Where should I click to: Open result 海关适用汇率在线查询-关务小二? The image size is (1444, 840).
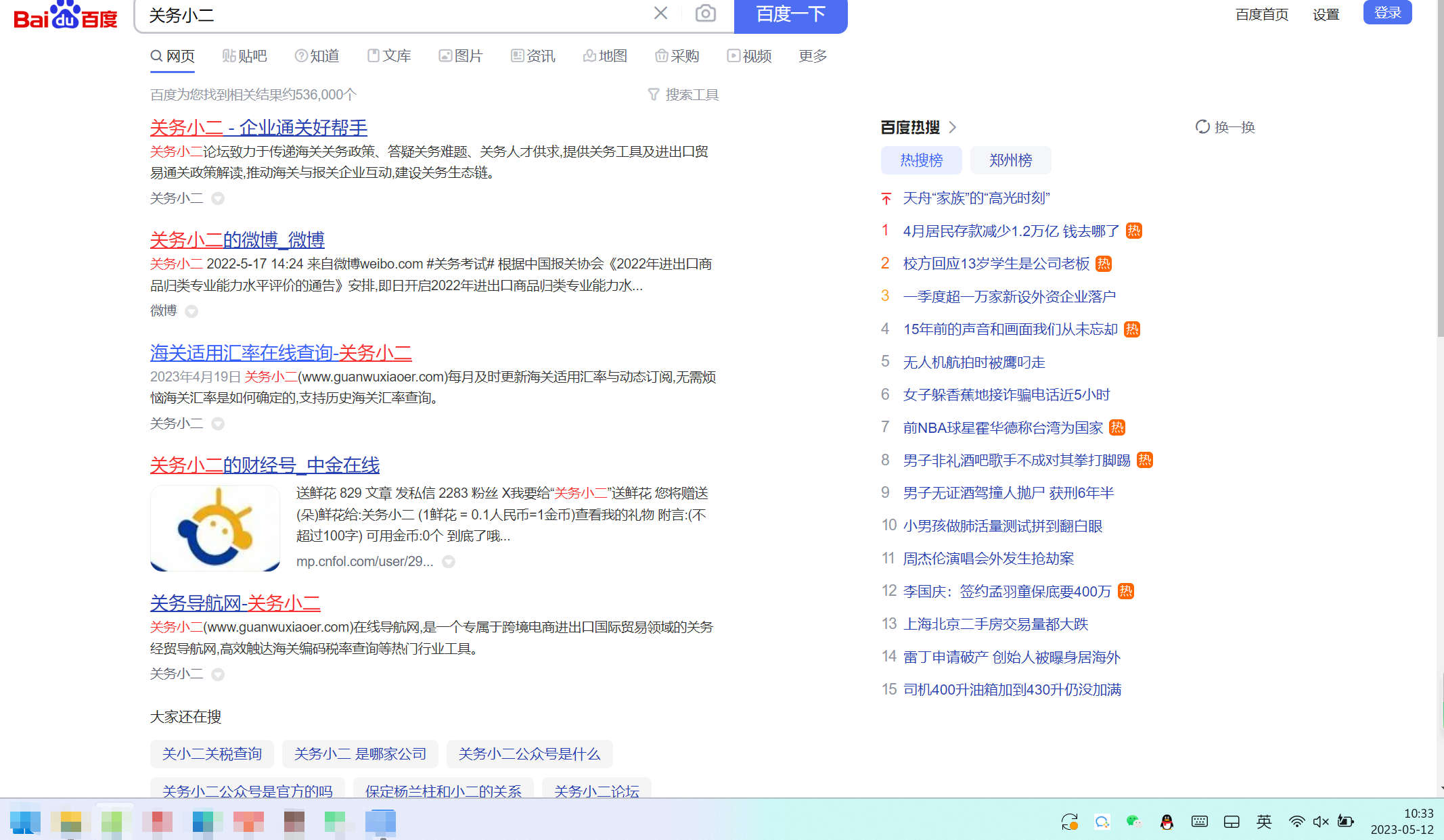[281, 352]
